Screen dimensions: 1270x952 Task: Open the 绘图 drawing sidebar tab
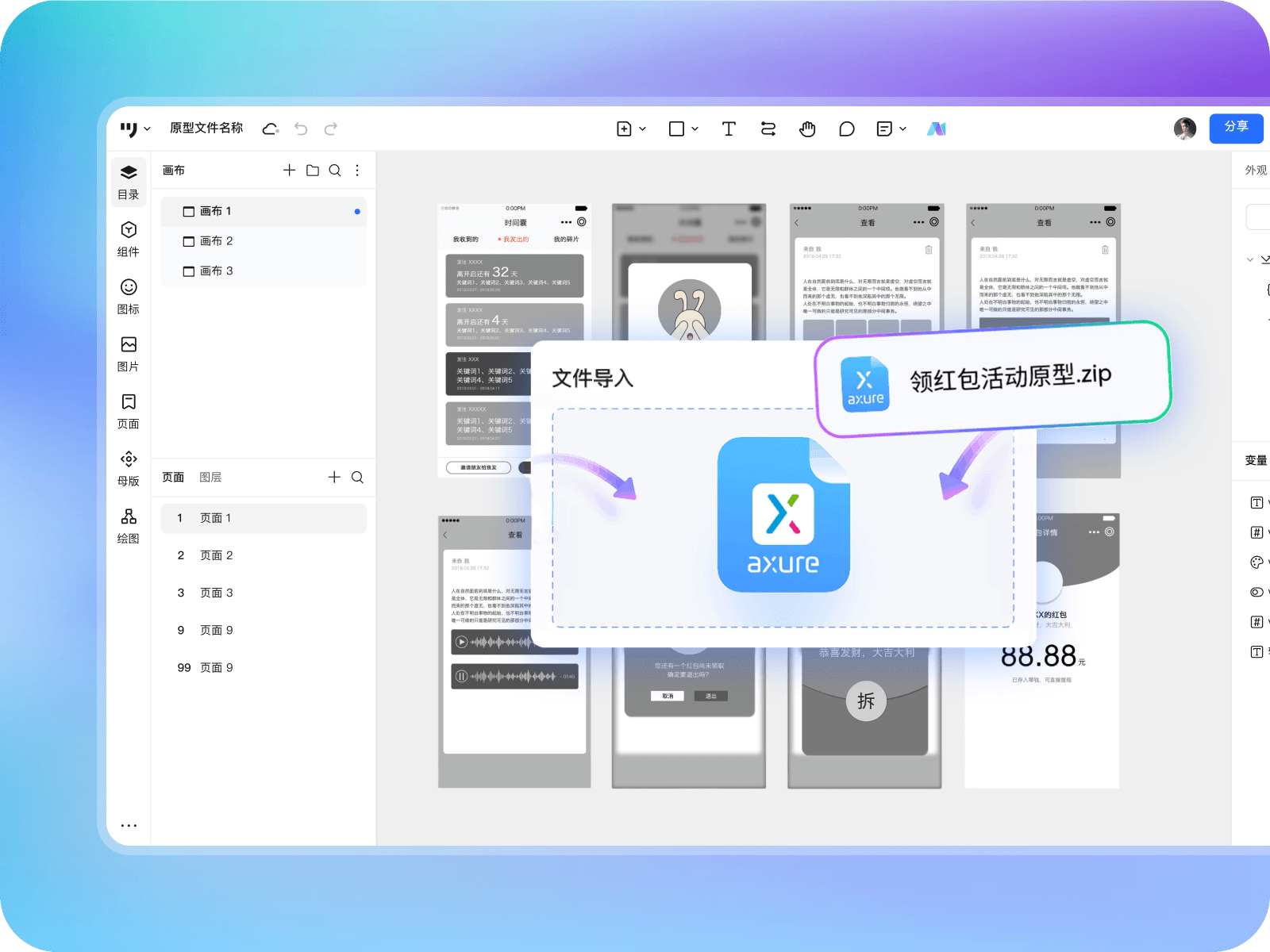pyautogui.click(x=129, y=526)
